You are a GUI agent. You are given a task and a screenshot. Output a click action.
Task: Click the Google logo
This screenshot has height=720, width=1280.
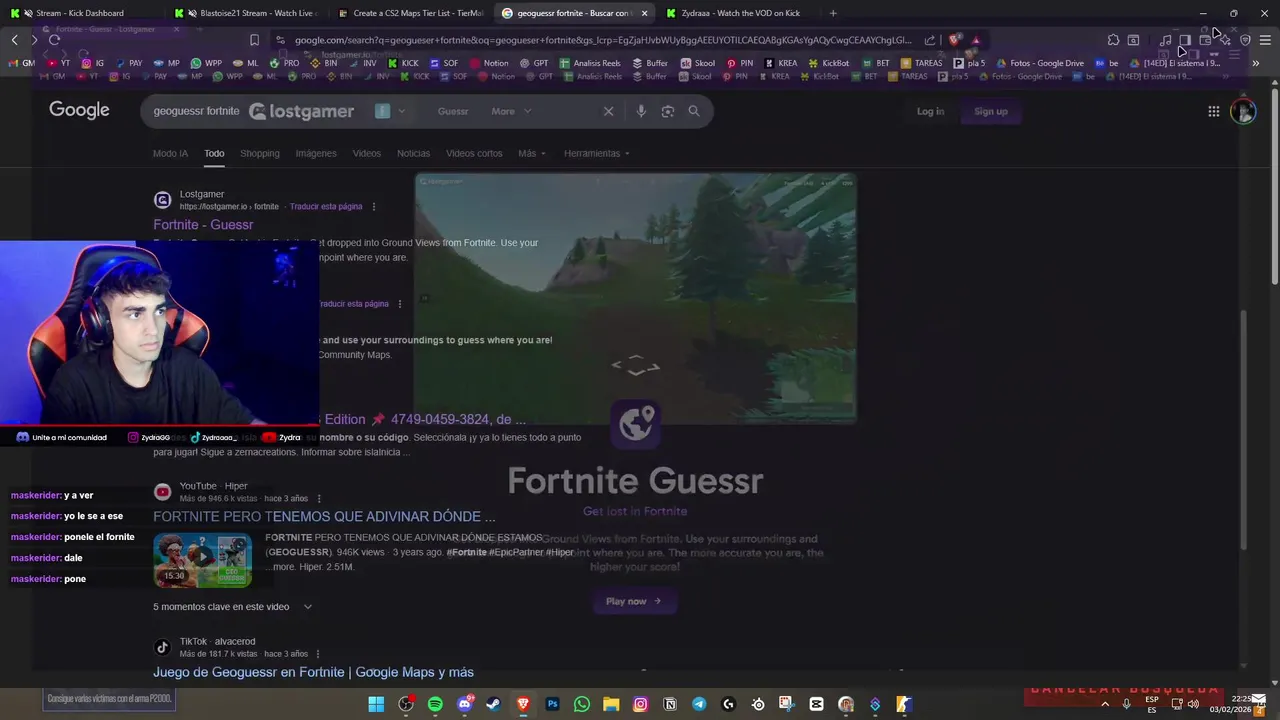click(79, 110)
